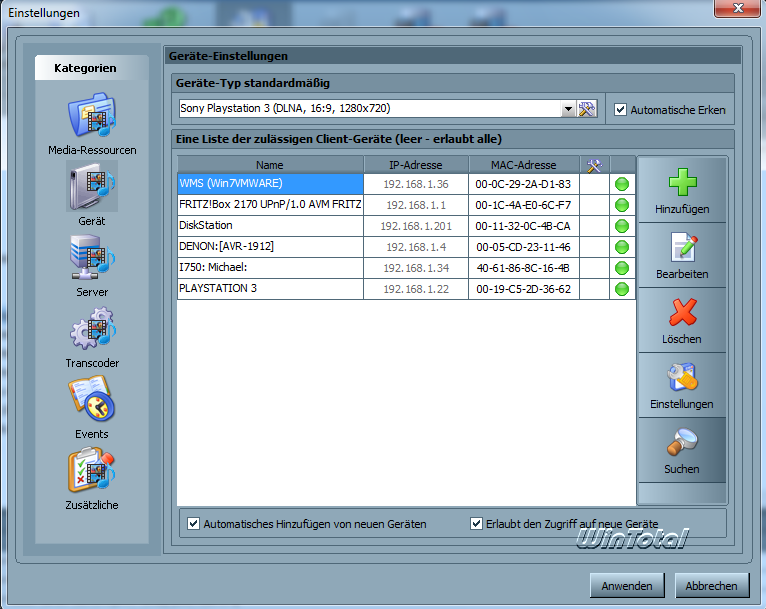The image size is (766, 609).
Task: Open the Events category
Action: [92, 407]
